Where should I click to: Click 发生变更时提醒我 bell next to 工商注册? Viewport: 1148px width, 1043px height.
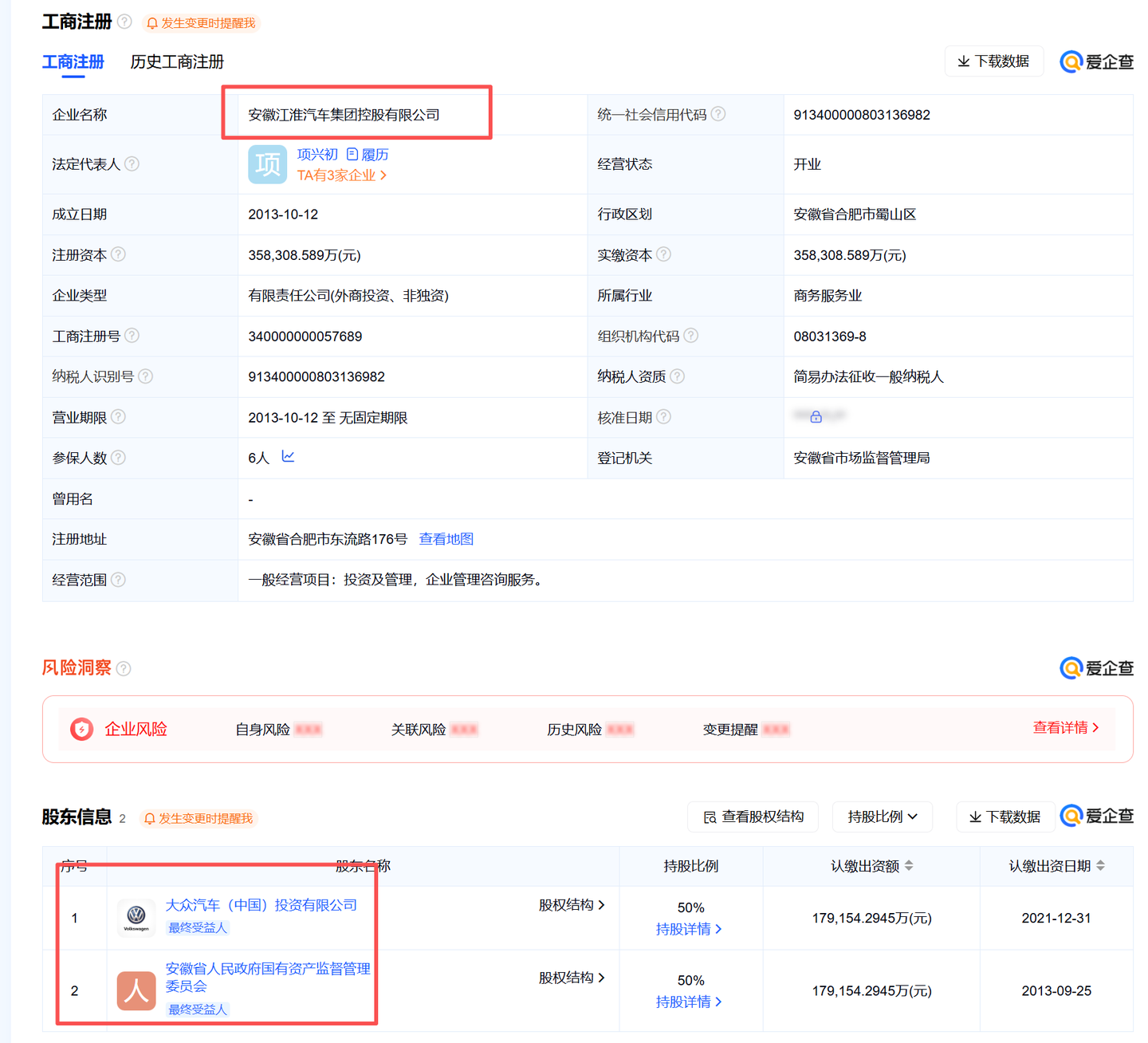[201, 23]
